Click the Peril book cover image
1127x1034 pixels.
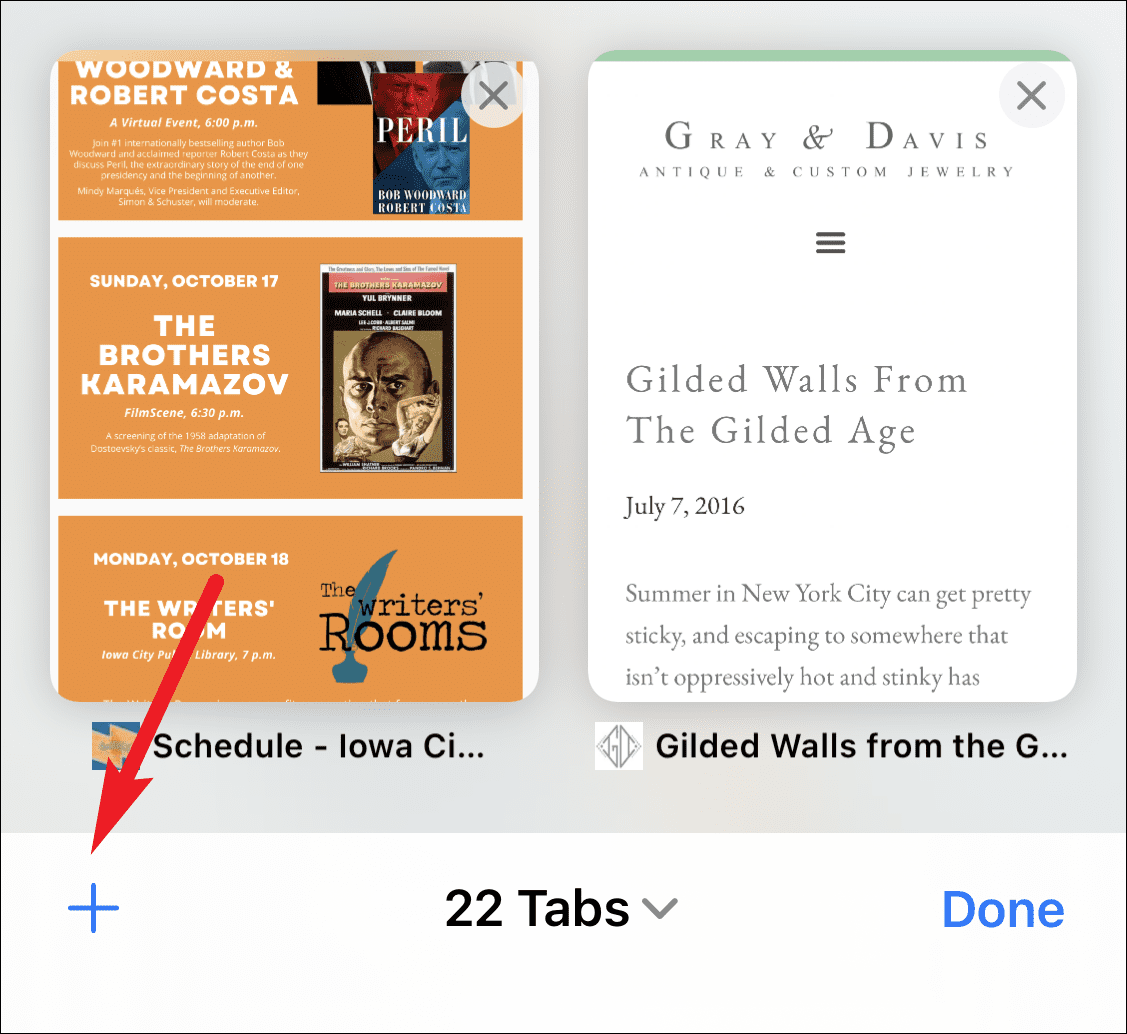point(421,142)
